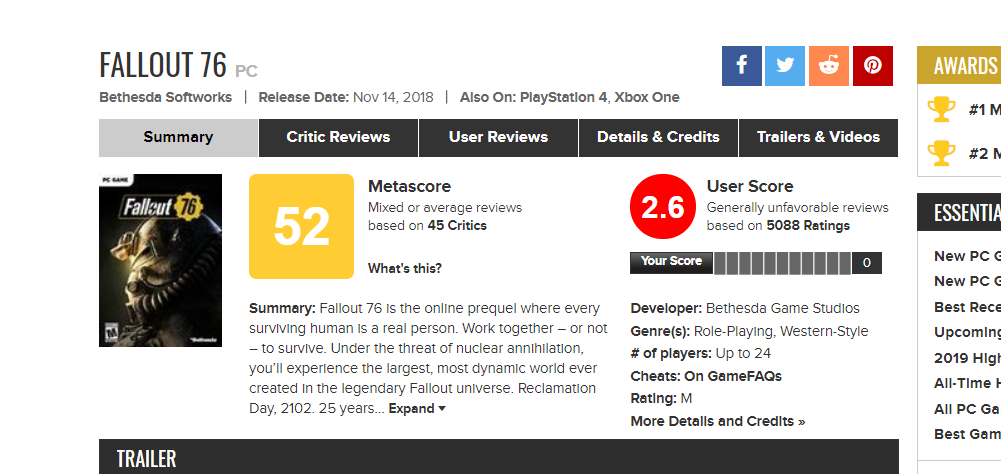Viewport: 1001px width, 474px height.
Task: Set a rating on the Your Score bar
Action: (x=782, y=263)
